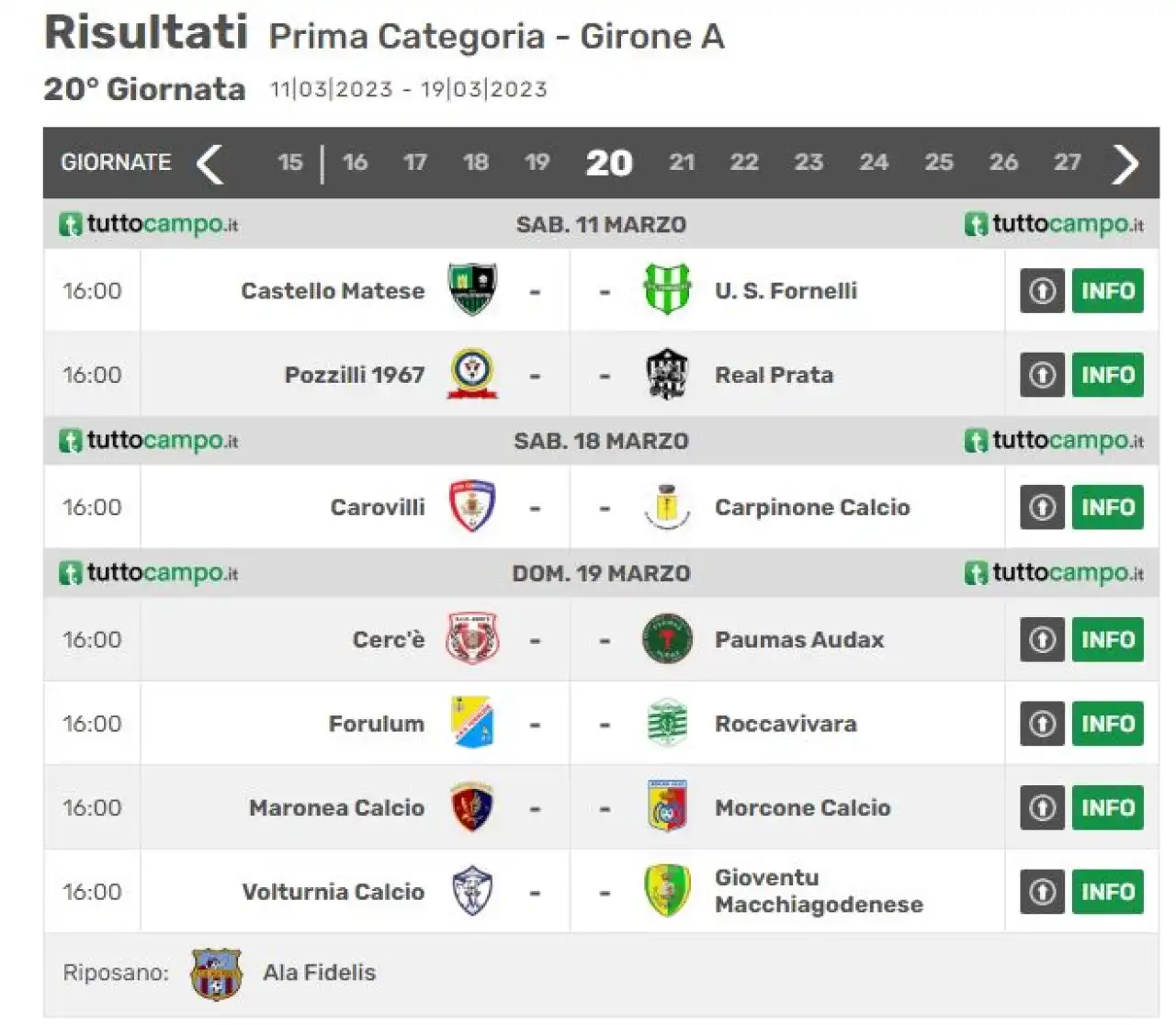Show next giornate with right chevron
1176x1025 pixels.
coord(1125,163)
